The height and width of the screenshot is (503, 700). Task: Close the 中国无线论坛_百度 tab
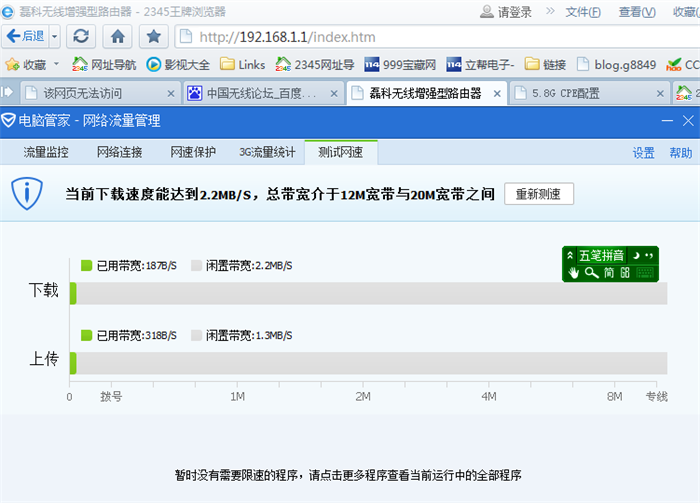coord(334,94)
